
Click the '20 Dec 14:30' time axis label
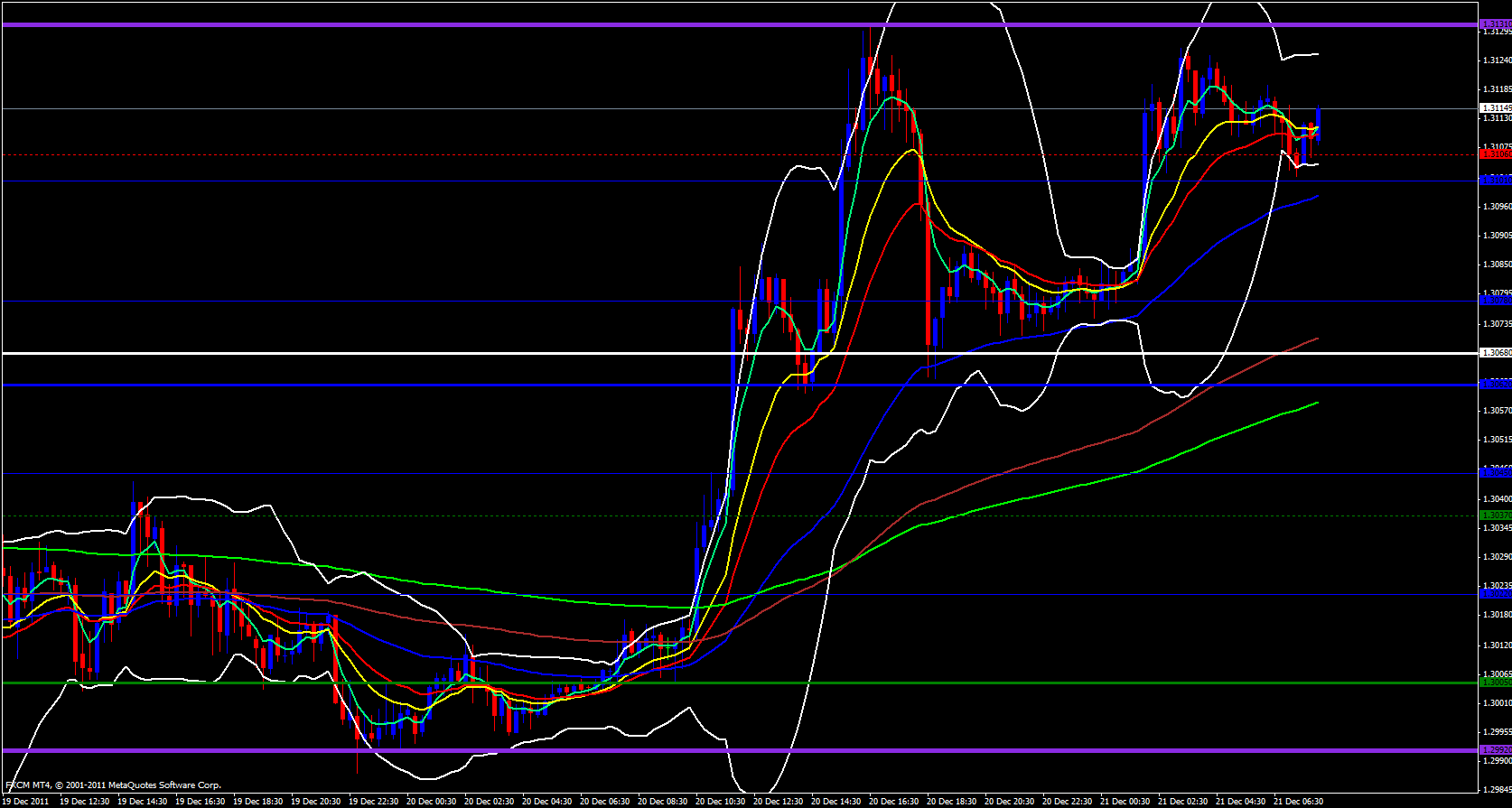[x=835, y=802]
